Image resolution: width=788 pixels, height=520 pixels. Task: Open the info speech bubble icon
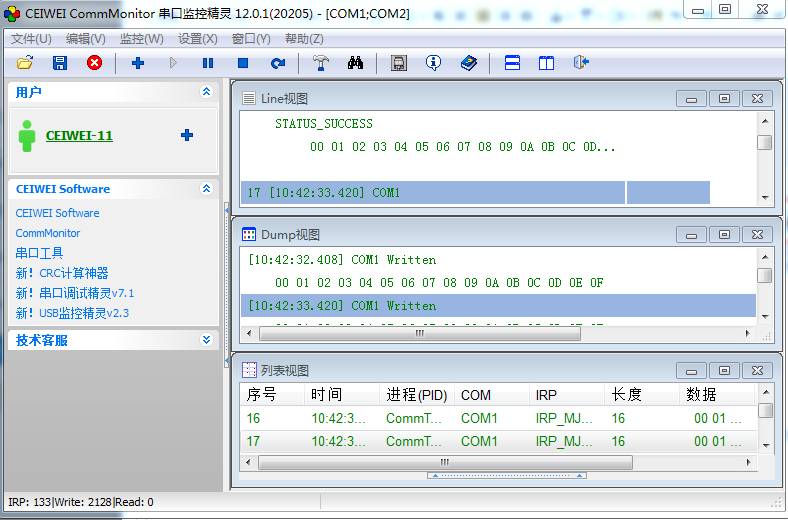[x=433, y=63]
